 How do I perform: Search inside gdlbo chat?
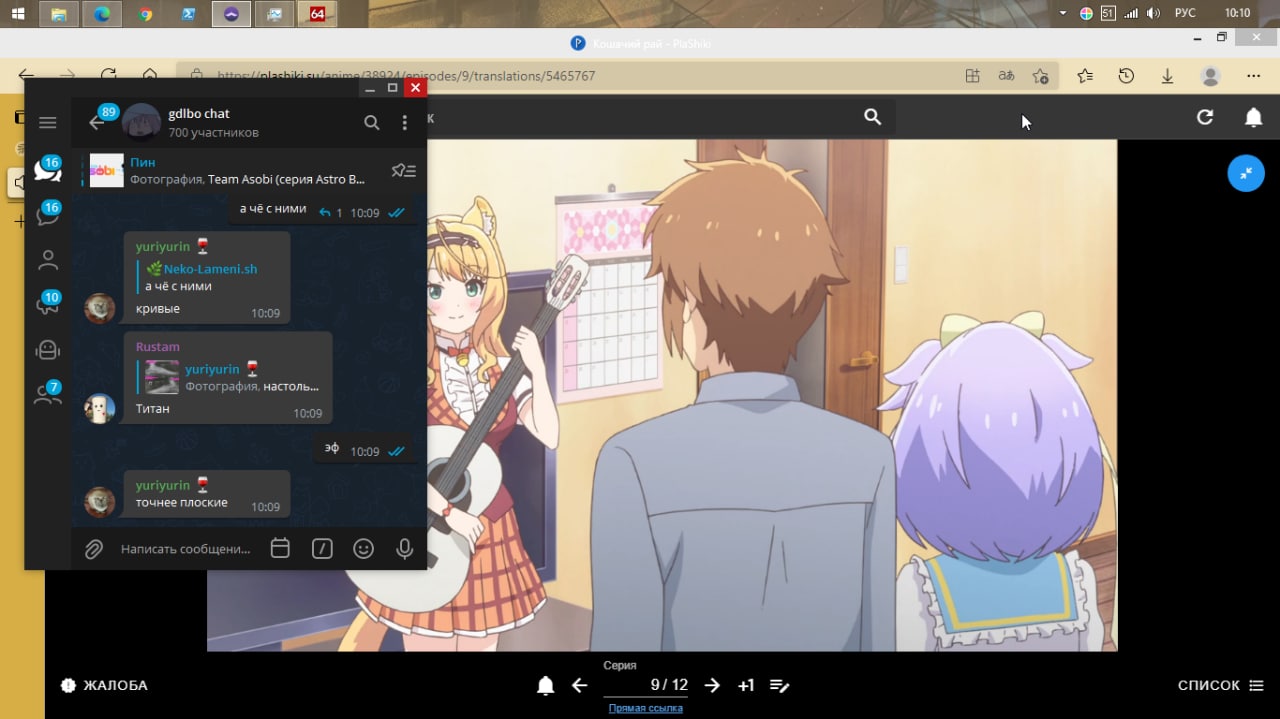pyautogui.click(x=371, y=122)
